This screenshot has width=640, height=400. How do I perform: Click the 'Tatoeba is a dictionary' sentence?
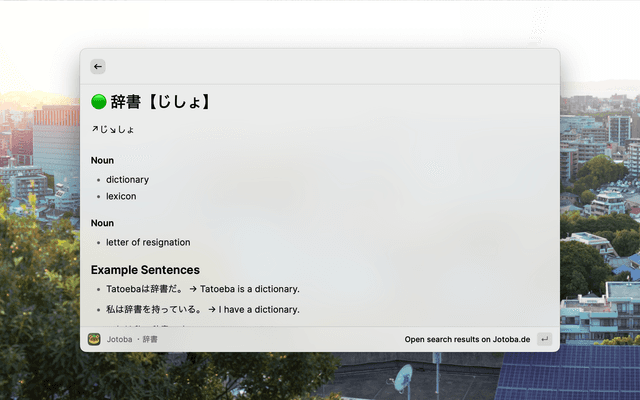click(249, 289)
